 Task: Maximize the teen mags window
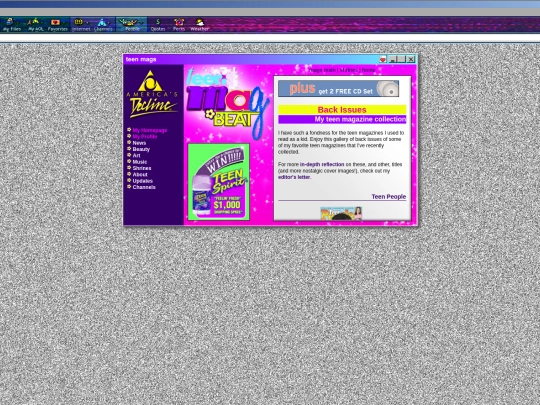(x=401, y=60)
